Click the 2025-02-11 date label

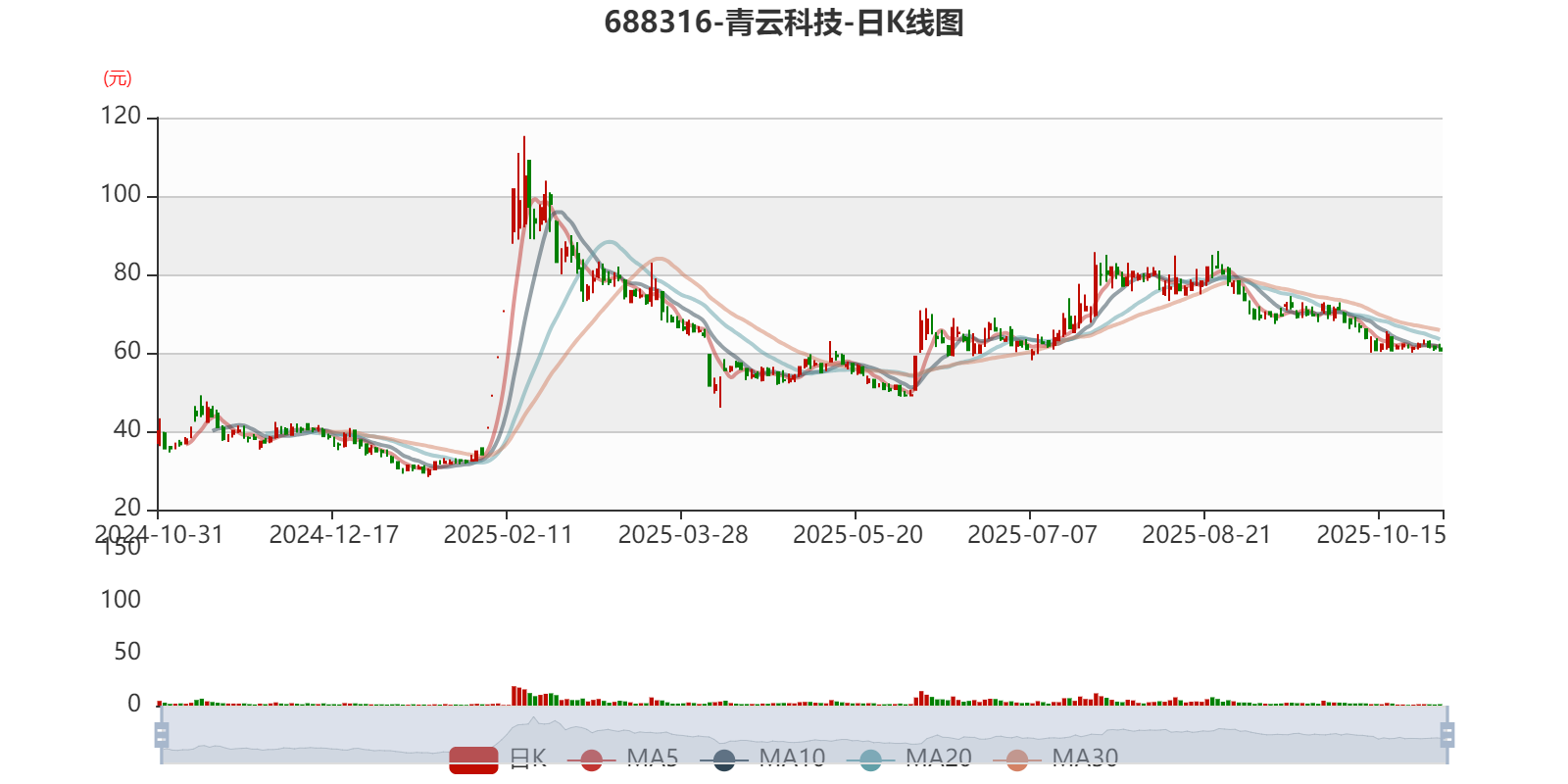click(x=509, y=534)
